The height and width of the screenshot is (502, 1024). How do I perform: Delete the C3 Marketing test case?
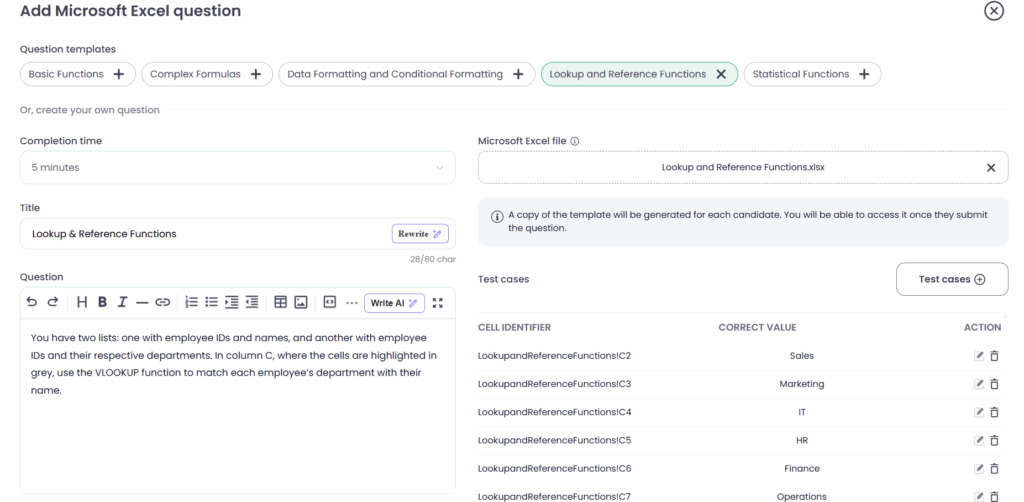(994, 384)
